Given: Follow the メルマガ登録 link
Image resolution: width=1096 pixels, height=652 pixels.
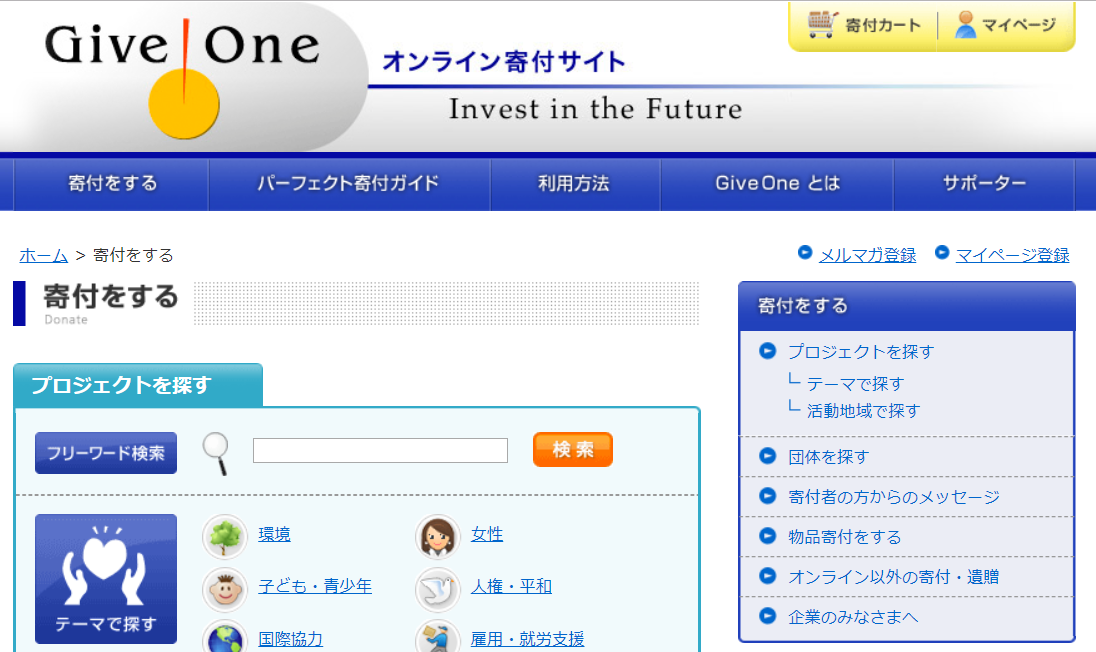Looking at the screenshot, I should point(867,255).
